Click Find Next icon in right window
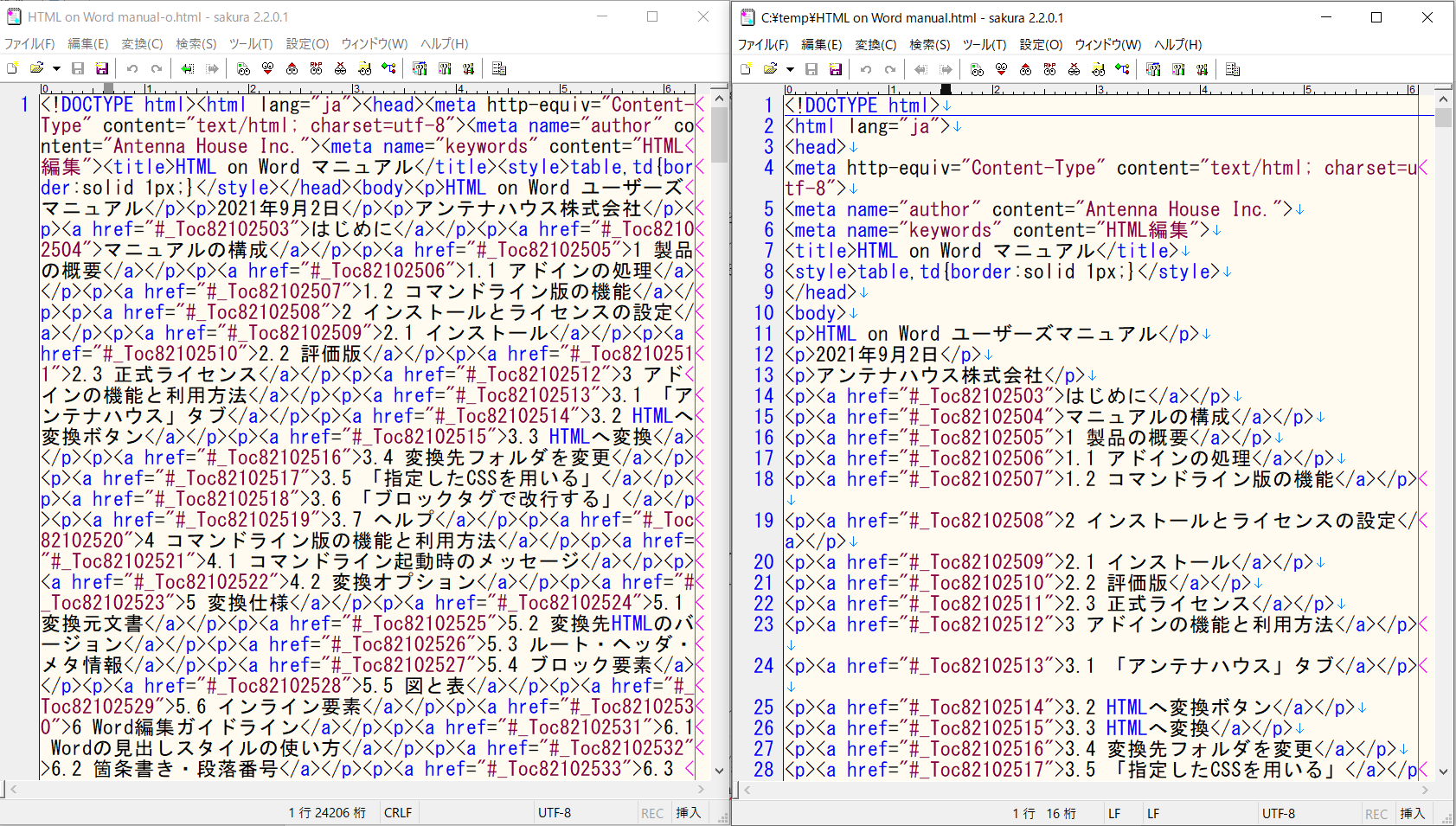 (1001, 69)
